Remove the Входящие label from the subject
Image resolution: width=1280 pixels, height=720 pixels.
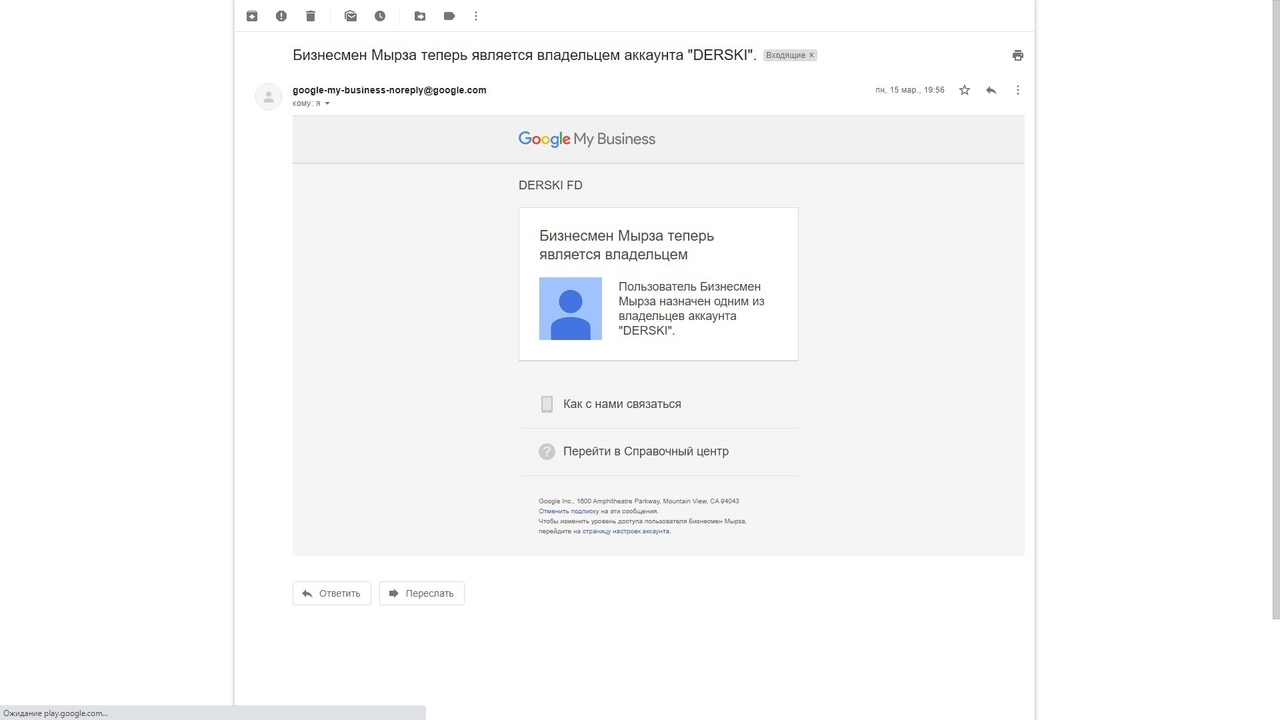click(812, 55)
